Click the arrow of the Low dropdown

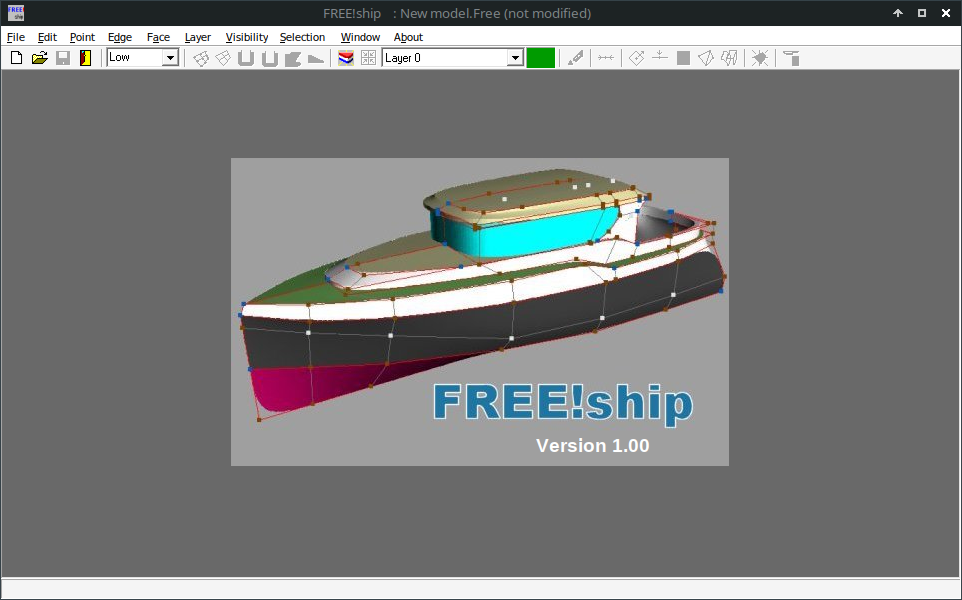(x=171, y=58)
